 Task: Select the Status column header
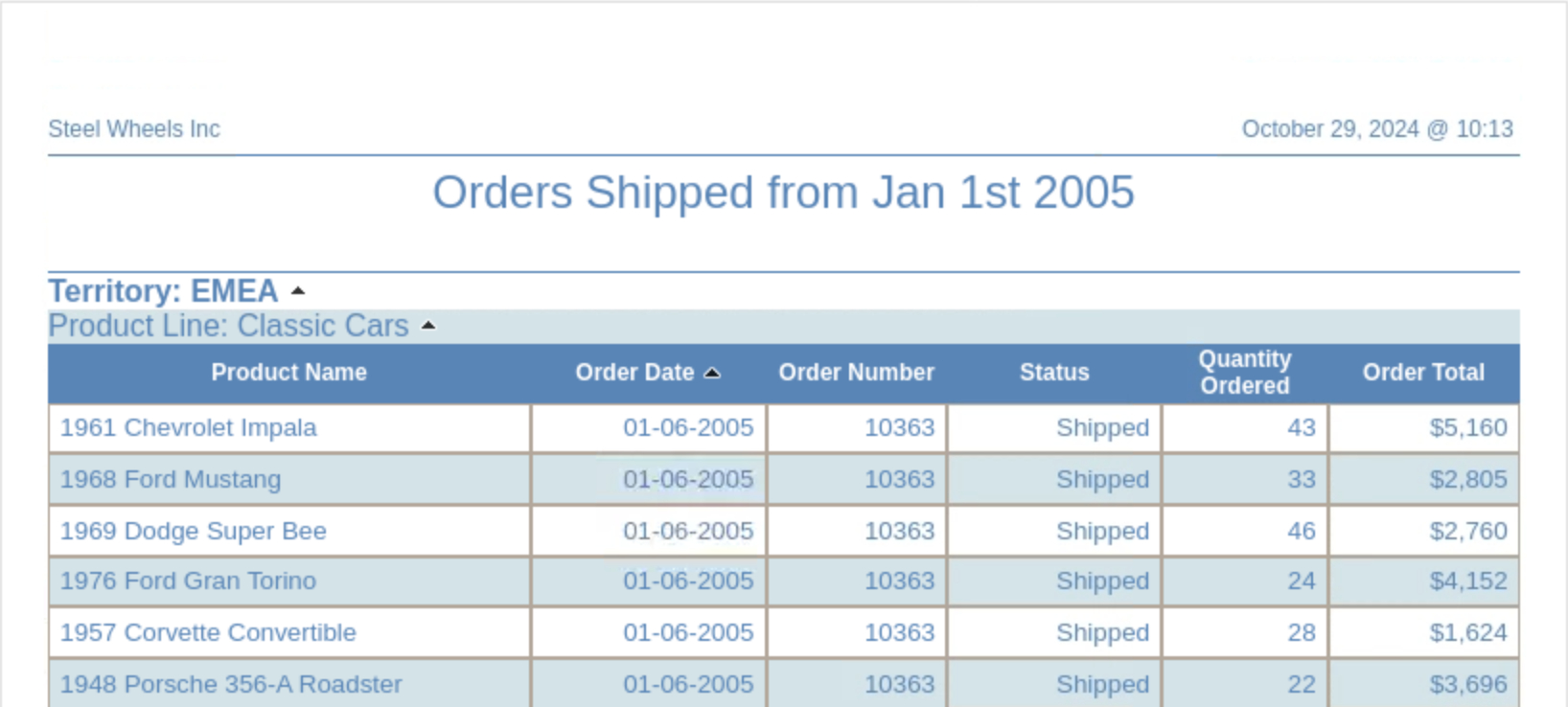pyautogui.click(x=1054, y=373)
